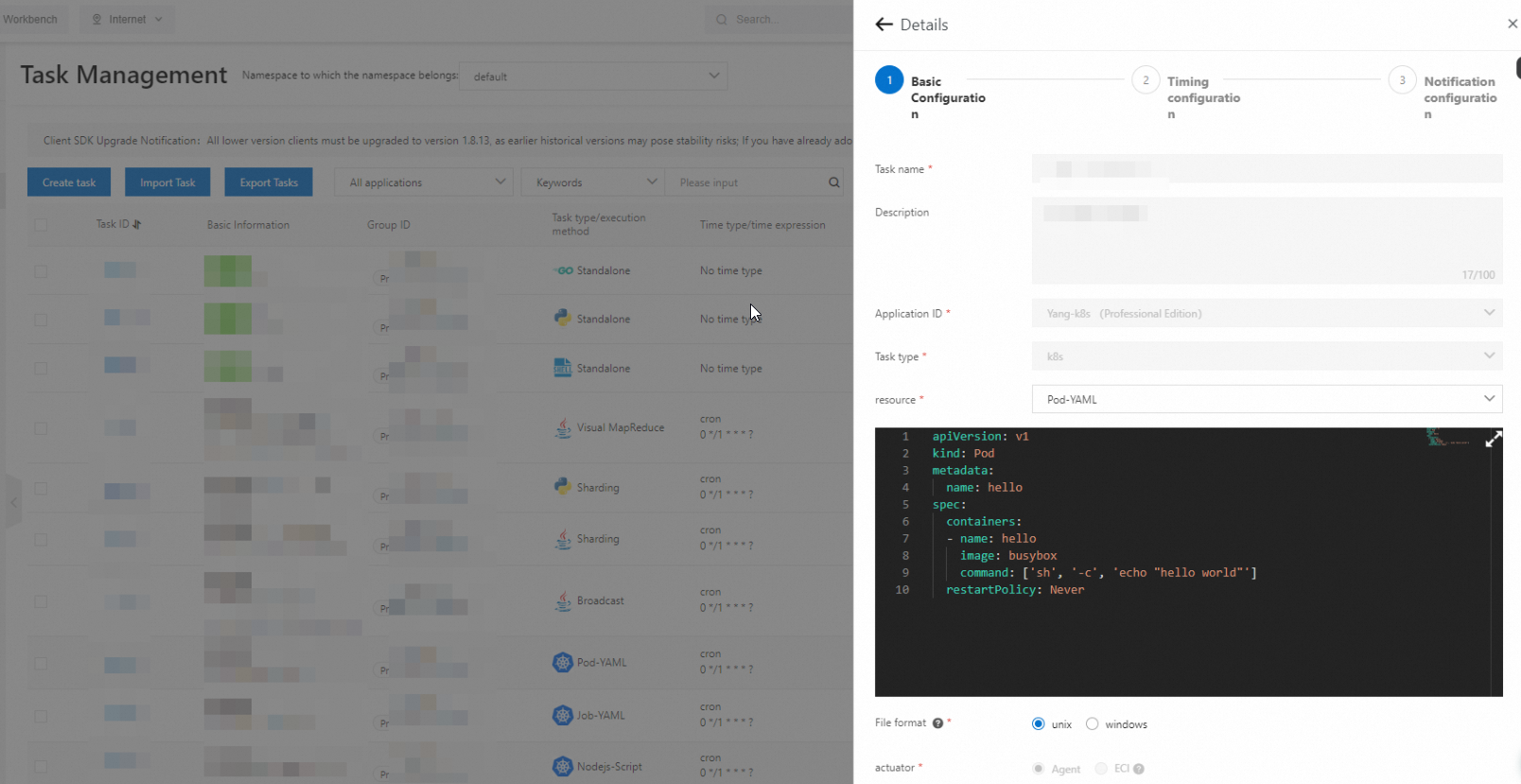Click the Create task button
Viewport: 1521px width, 784px height.
point(69,183)
